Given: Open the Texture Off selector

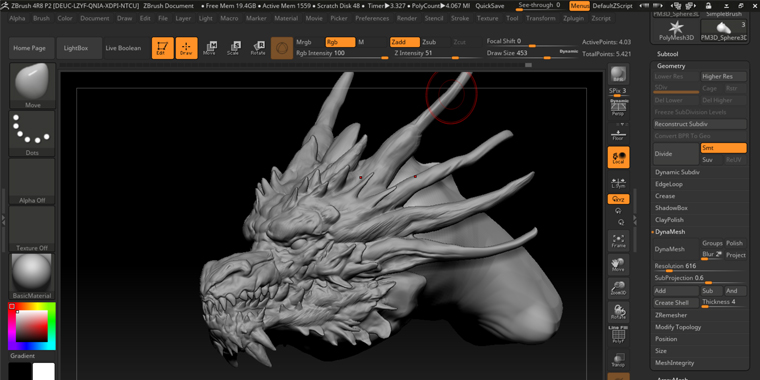Looking at the screenshot, I should coord(32,229).
